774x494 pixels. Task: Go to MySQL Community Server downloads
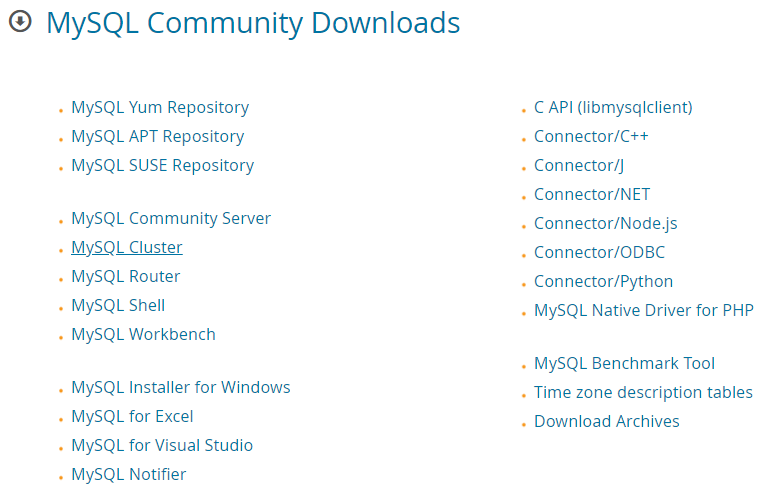pos(171,219)
